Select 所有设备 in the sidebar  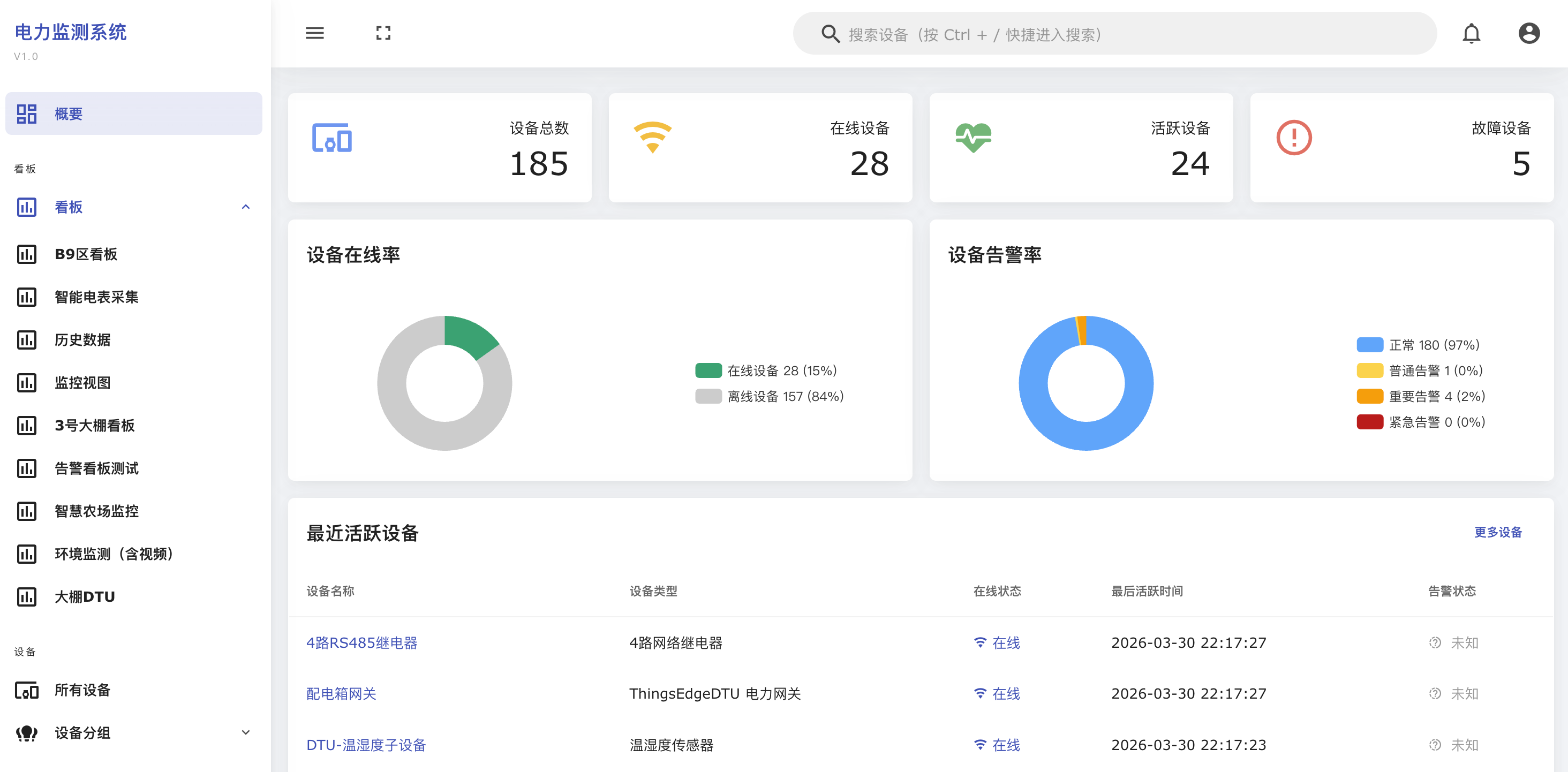[x=82, y=690]
